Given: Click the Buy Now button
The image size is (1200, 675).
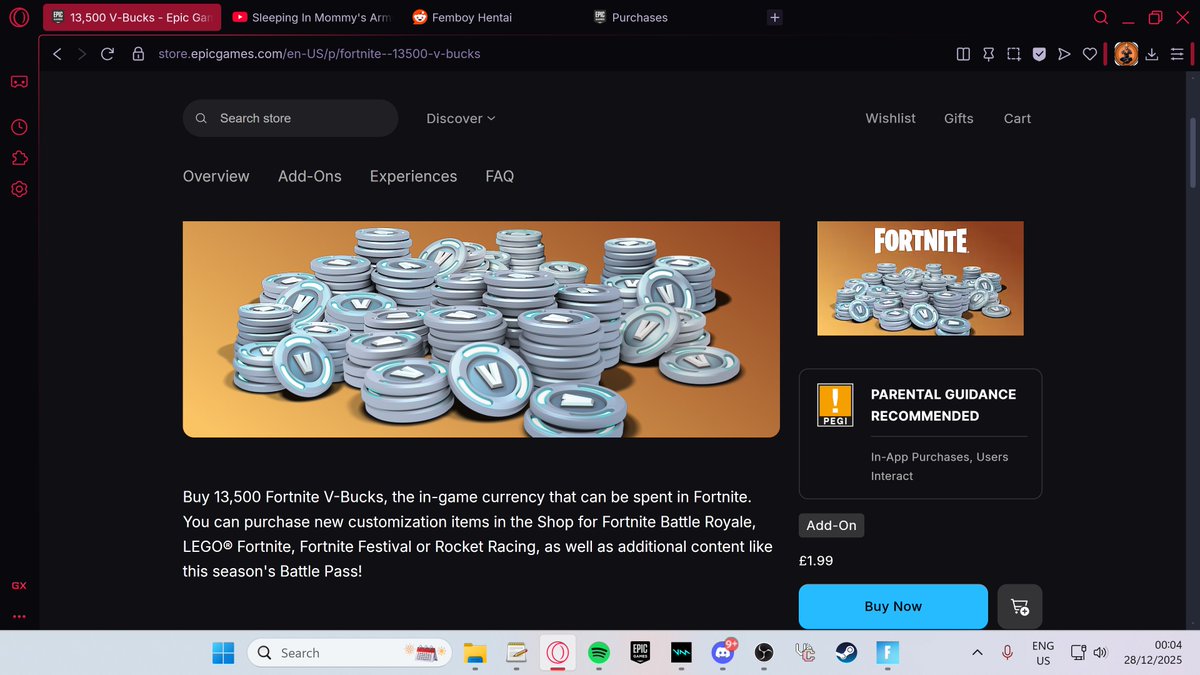Looking at the screenshot, I should point(893,606).
